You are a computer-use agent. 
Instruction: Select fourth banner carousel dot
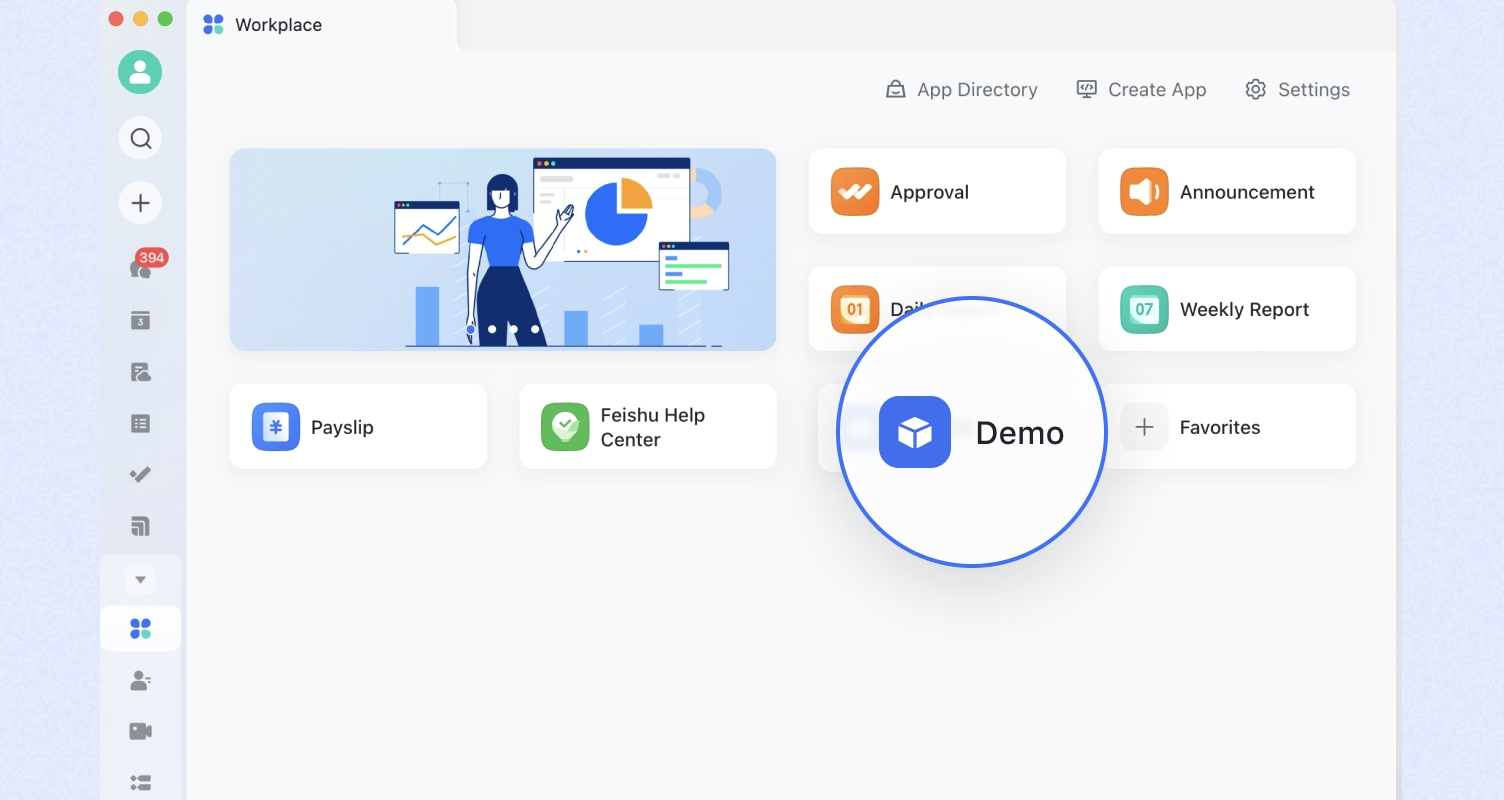point(535,329)
